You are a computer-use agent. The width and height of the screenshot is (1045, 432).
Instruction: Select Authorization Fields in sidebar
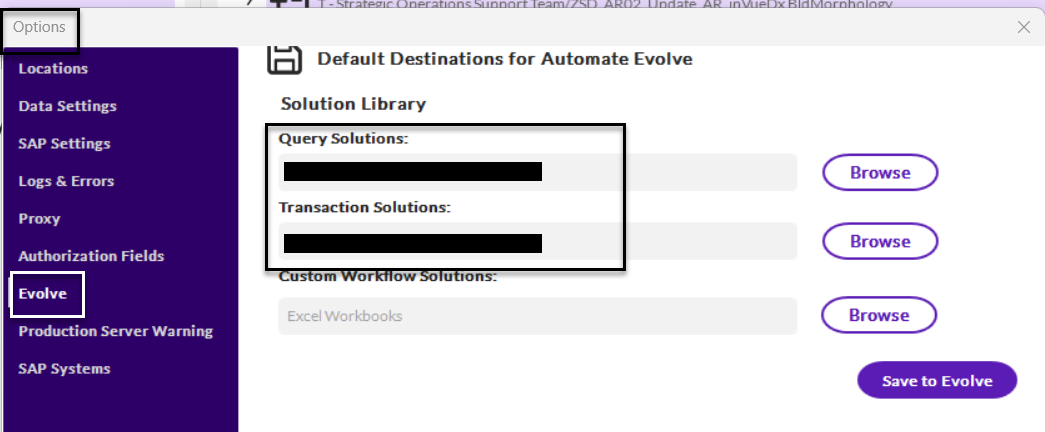[x=91, y=256]
